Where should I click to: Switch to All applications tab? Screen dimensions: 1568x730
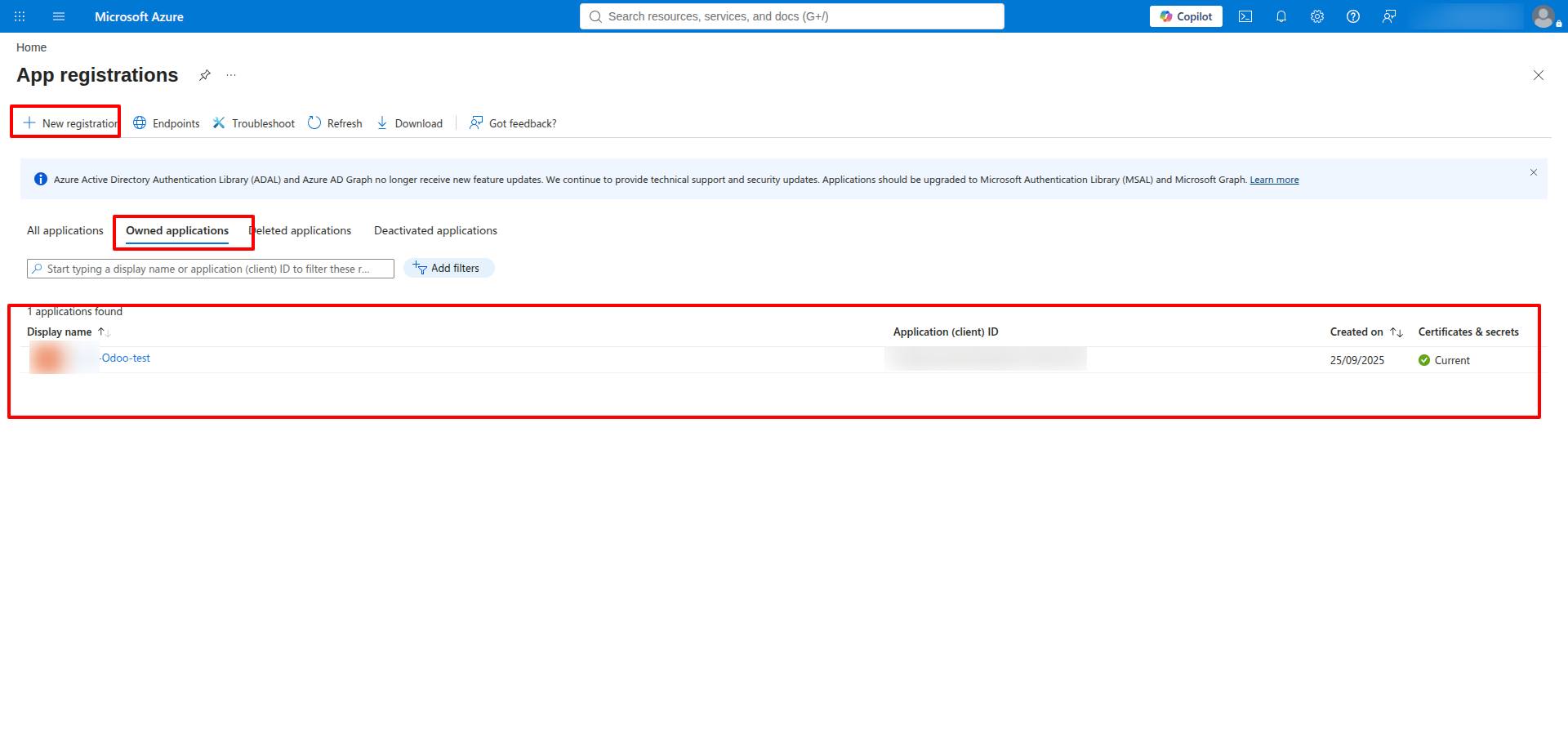[65, 231]
